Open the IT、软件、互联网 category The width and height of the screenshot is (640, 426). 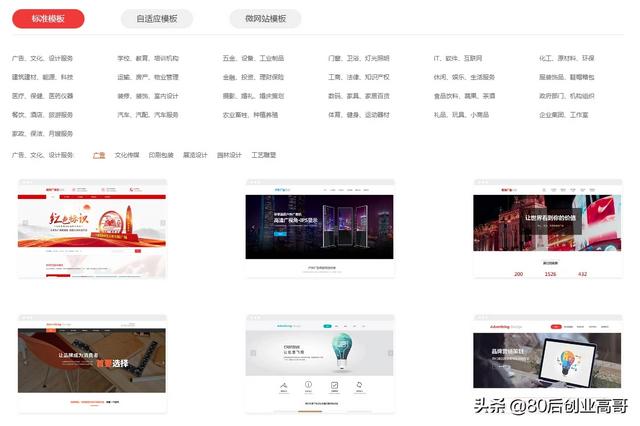[x=457, y=58]
